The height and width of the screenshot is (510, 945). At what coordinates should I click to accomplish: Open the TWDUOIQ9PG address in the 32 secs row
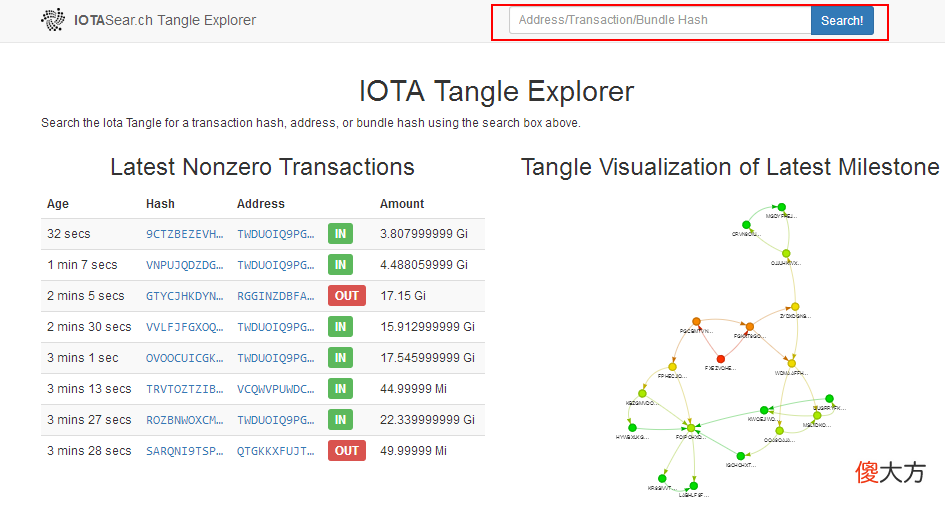275,234
